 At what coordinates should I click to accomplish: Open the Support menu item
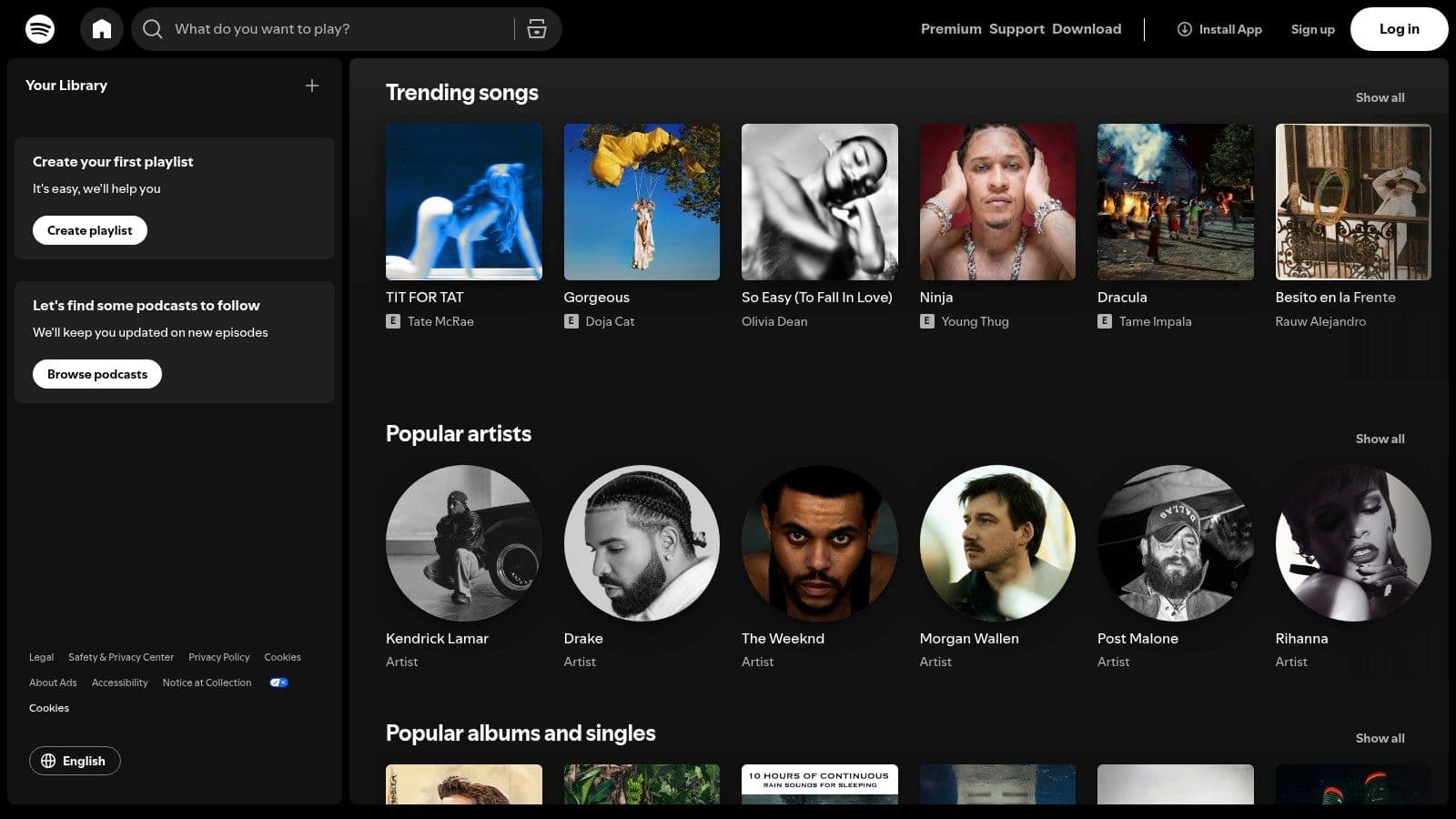[x=1016, y=29]
